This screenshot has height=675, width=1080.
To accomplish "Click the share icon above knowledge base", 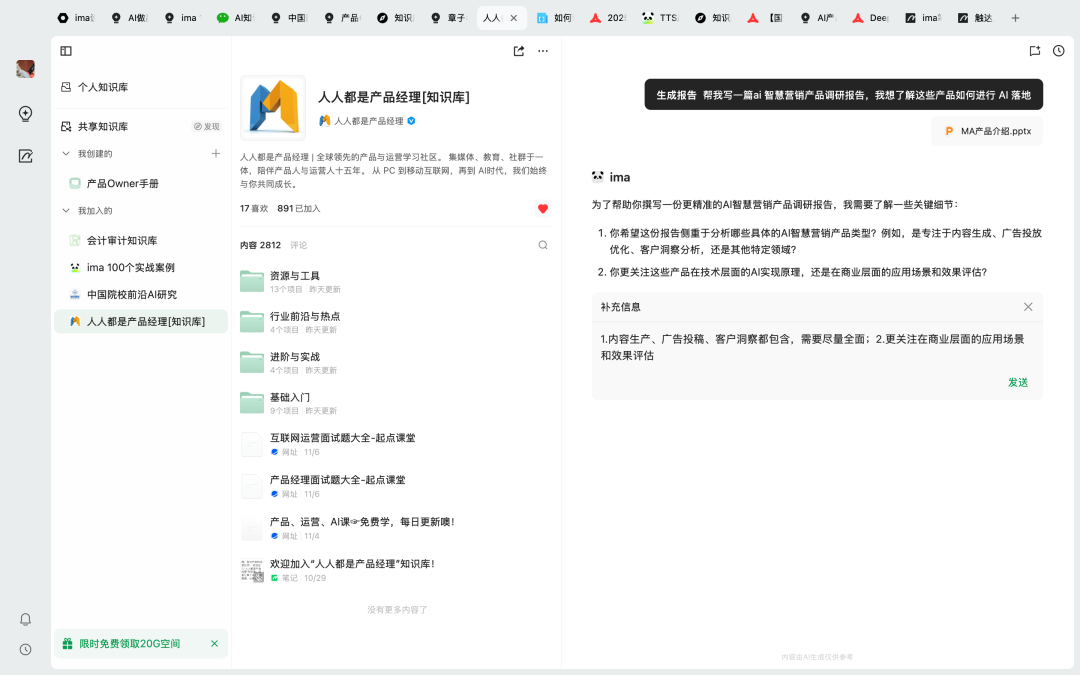I will coord(518,51).
